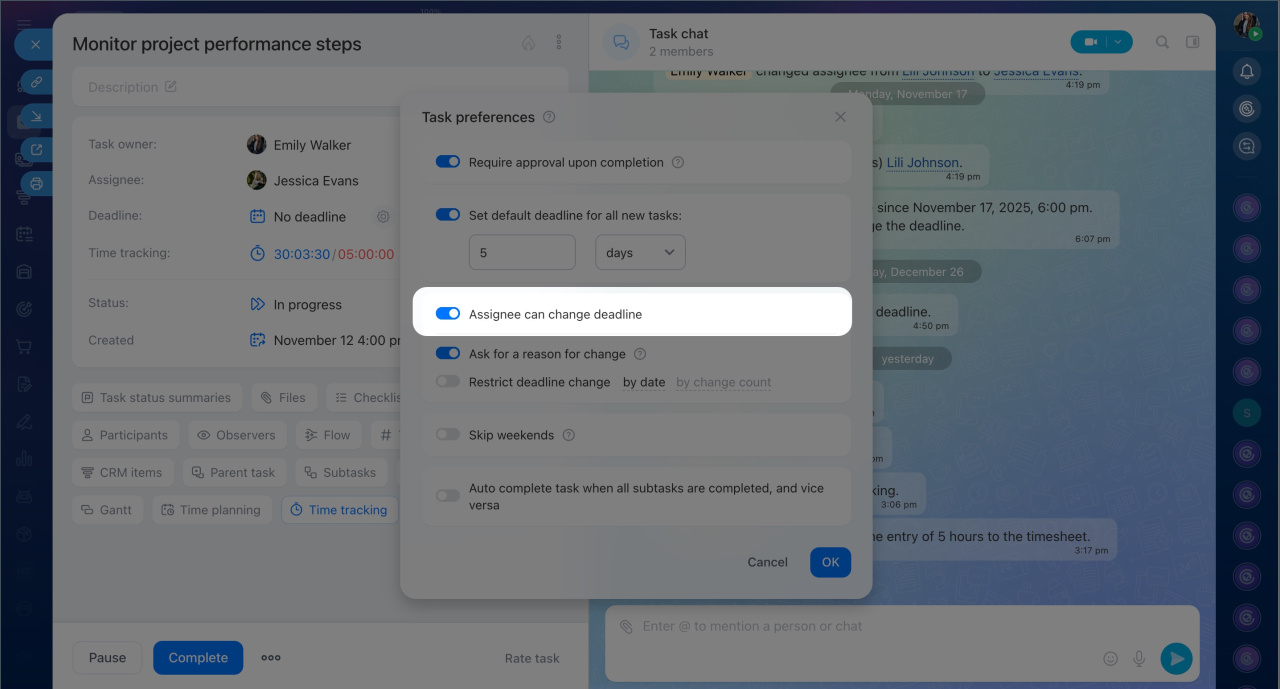This screenshot has width=1280, height=689.
Task: Enable the Skip weekends switch
Action: pos(448,435)
